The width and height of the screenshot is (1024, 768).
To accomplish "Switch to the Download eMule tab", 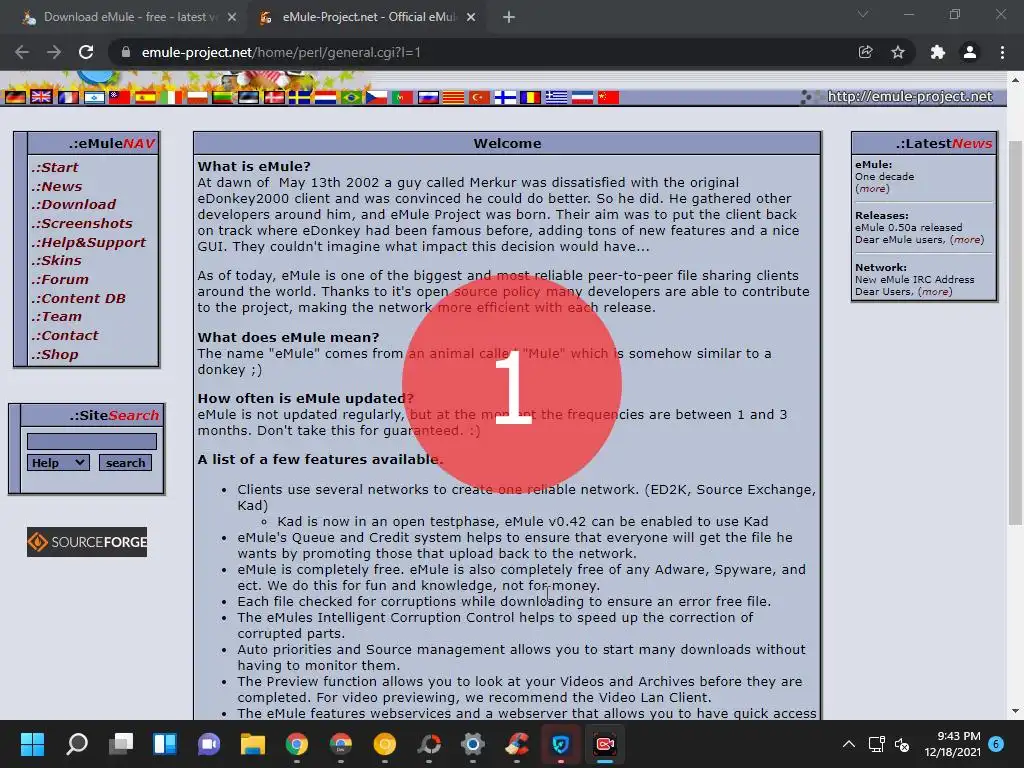I will [x=130, y=17].
